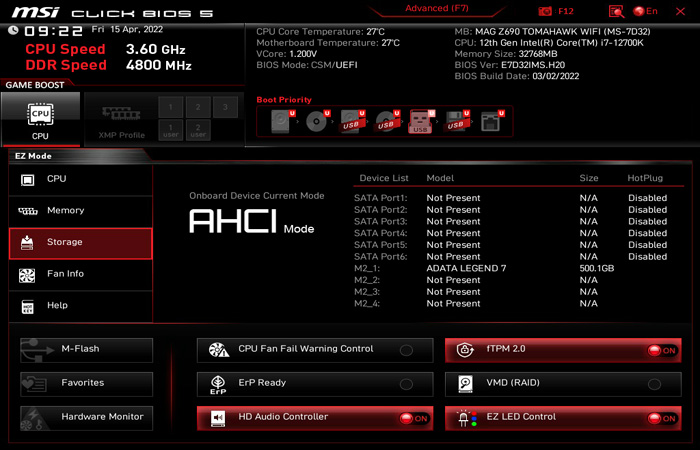Click the network boot device icon
This screenshot has height=450, width=700.
point(492,121)
